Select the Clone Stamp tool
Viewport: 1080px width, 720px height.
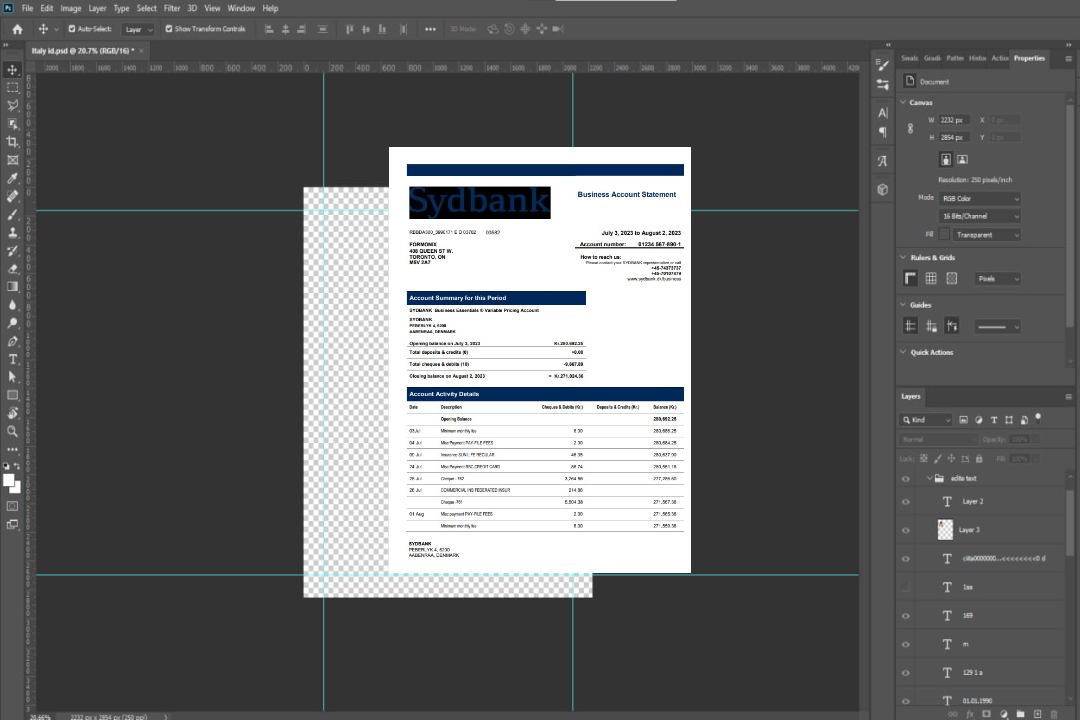click(12, 232)
